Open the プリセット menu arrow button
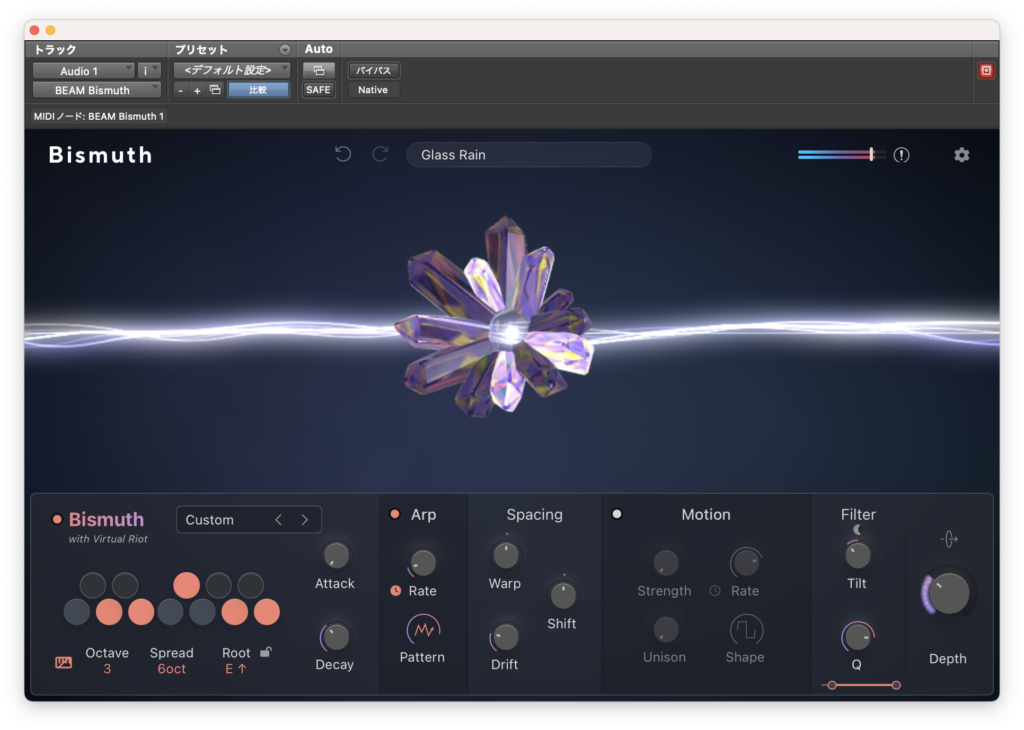 (x=285, y=50)
